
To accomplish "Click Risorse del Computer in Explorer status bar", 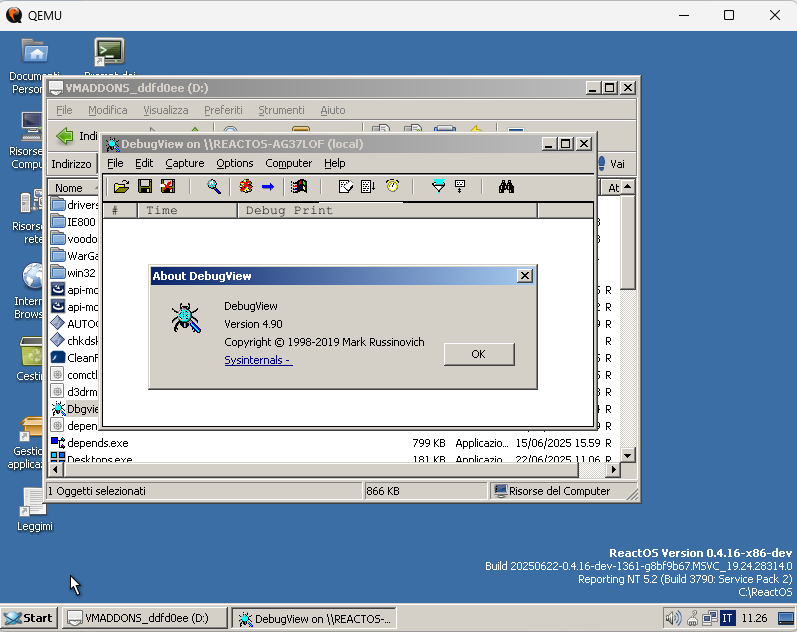I will coord(559,491).
